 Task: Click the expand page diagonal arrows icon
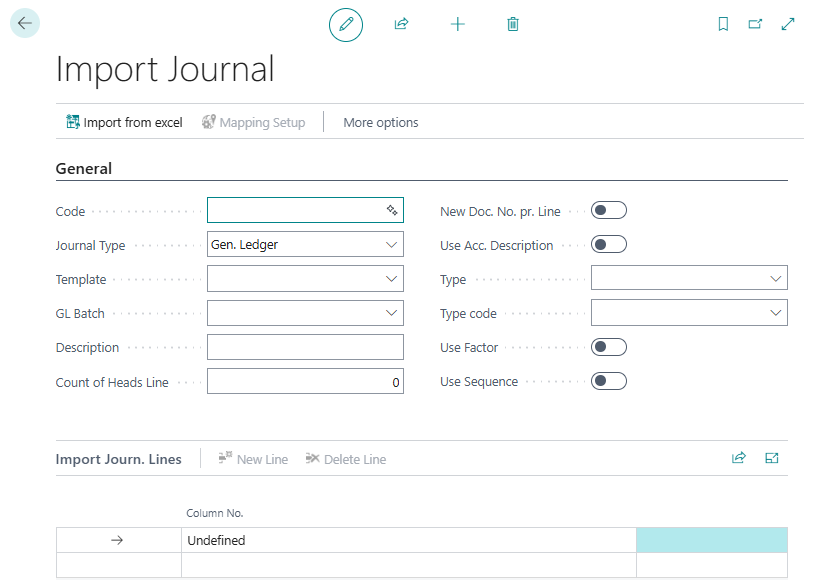(788, 24)
